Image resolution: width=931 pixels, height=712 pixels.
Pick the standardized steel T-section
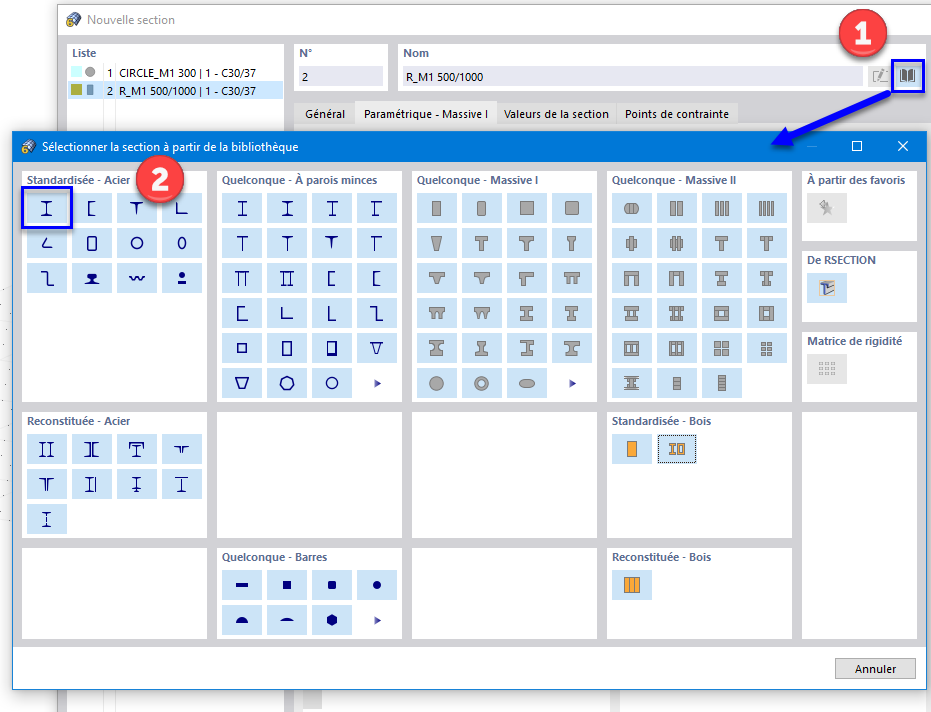(137, 208)
